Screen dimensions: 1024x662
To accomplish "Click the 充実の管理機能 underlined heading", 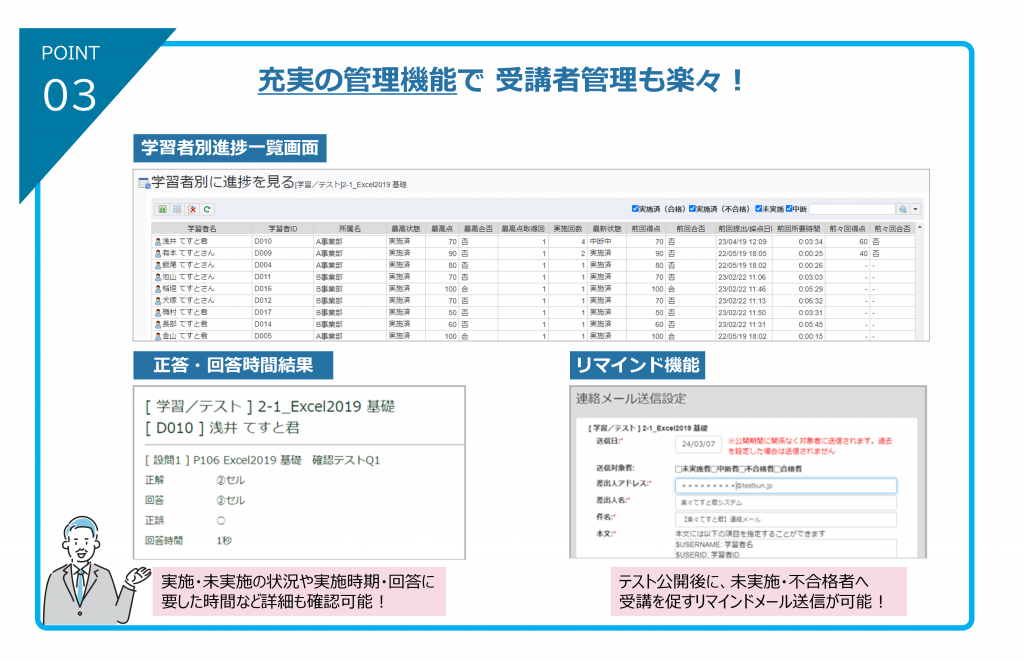I will pyautogui.click(x=357, y=80).
